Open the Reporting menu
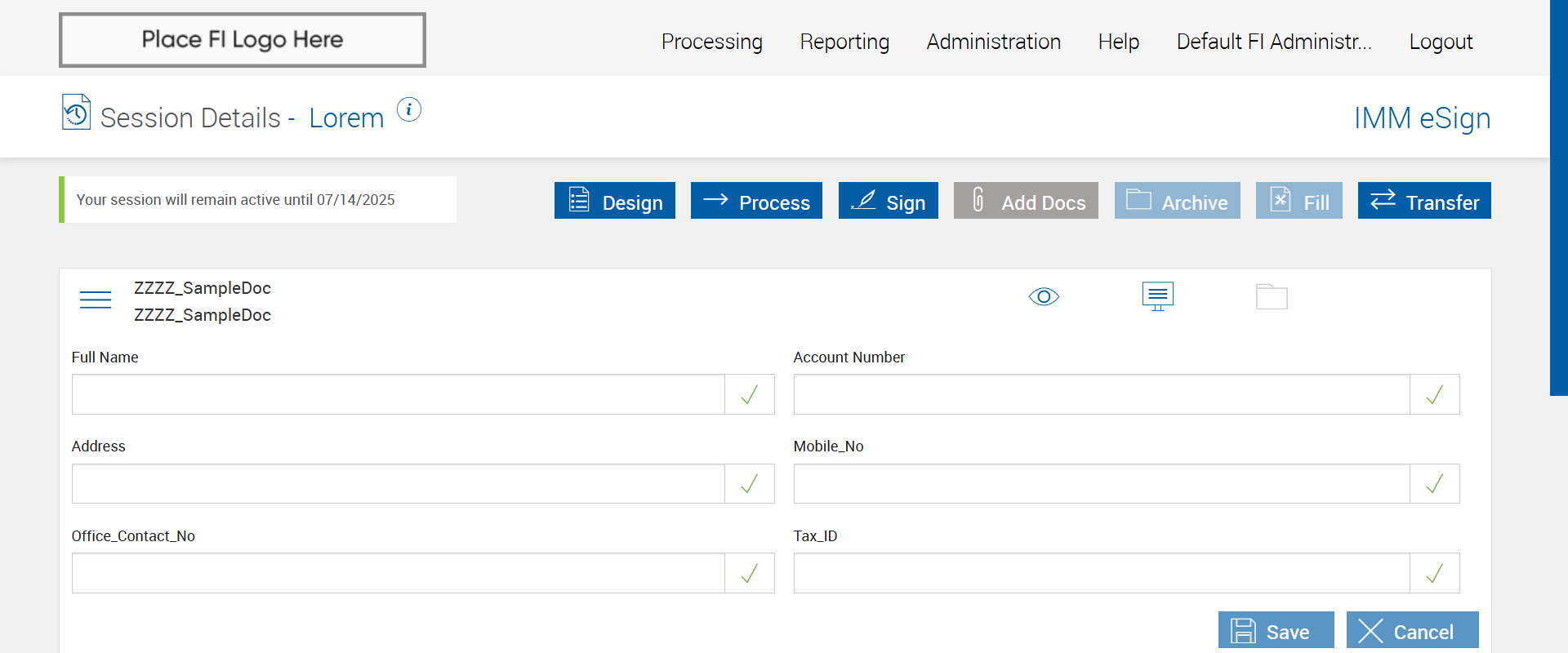This screenshot has width=1568, height=653. pyautogui.click(x=844, y=42)
